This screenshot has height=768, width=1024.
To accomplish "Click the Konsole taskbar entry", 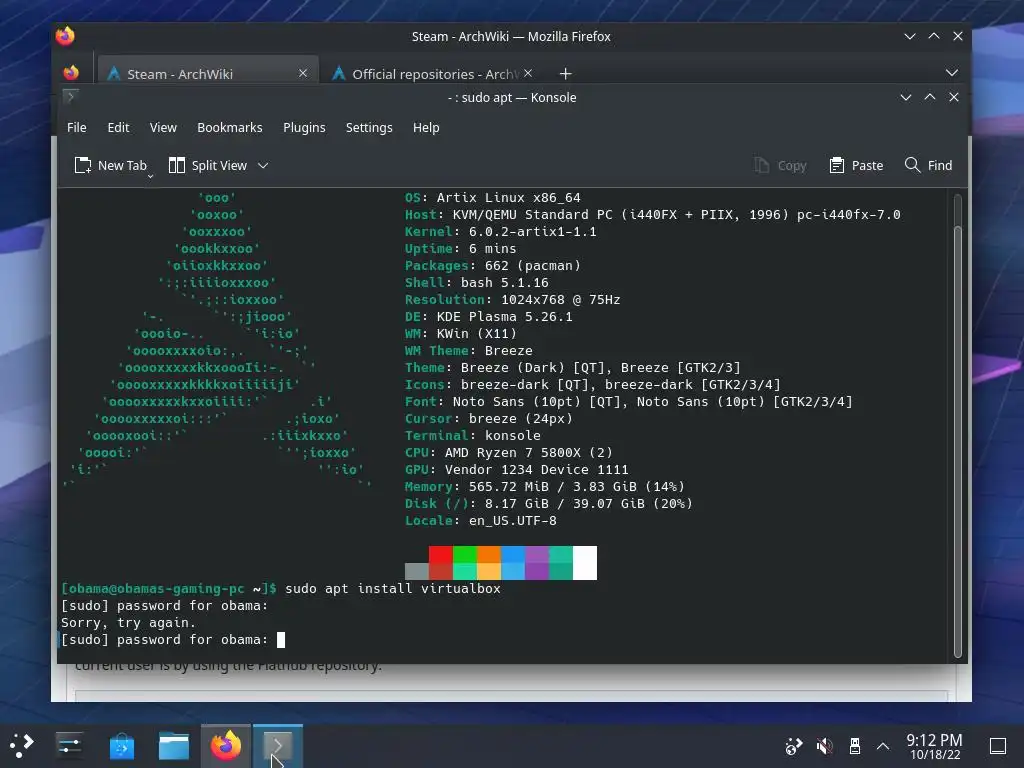I will point(278,746).
